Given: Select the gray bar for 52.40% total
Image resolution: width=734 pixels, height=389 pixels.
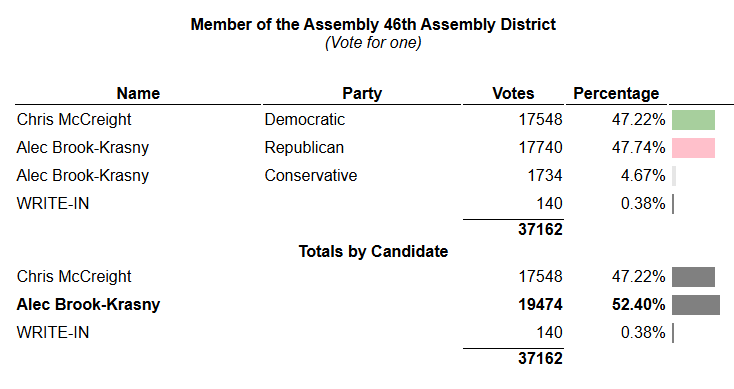Looking at the screenshot, I should [696, 305].
